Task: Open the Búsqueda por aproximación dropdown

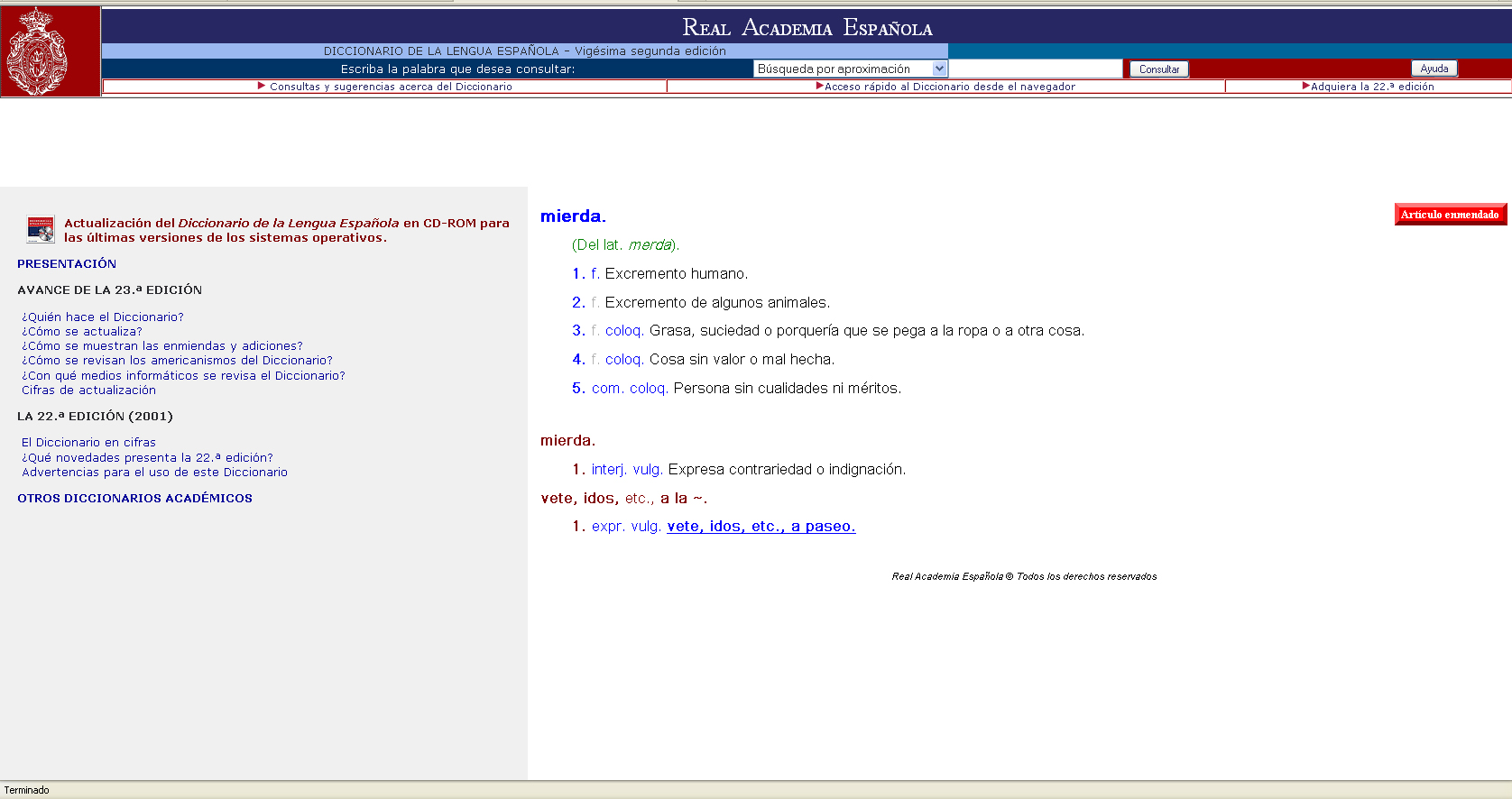Action: point(850,69)
